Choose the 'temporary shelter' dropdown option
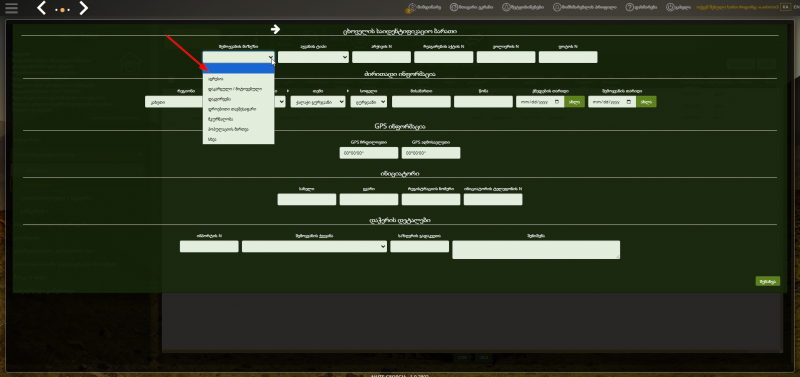This screenshot has height=377, width=800. tap(238, 109)
